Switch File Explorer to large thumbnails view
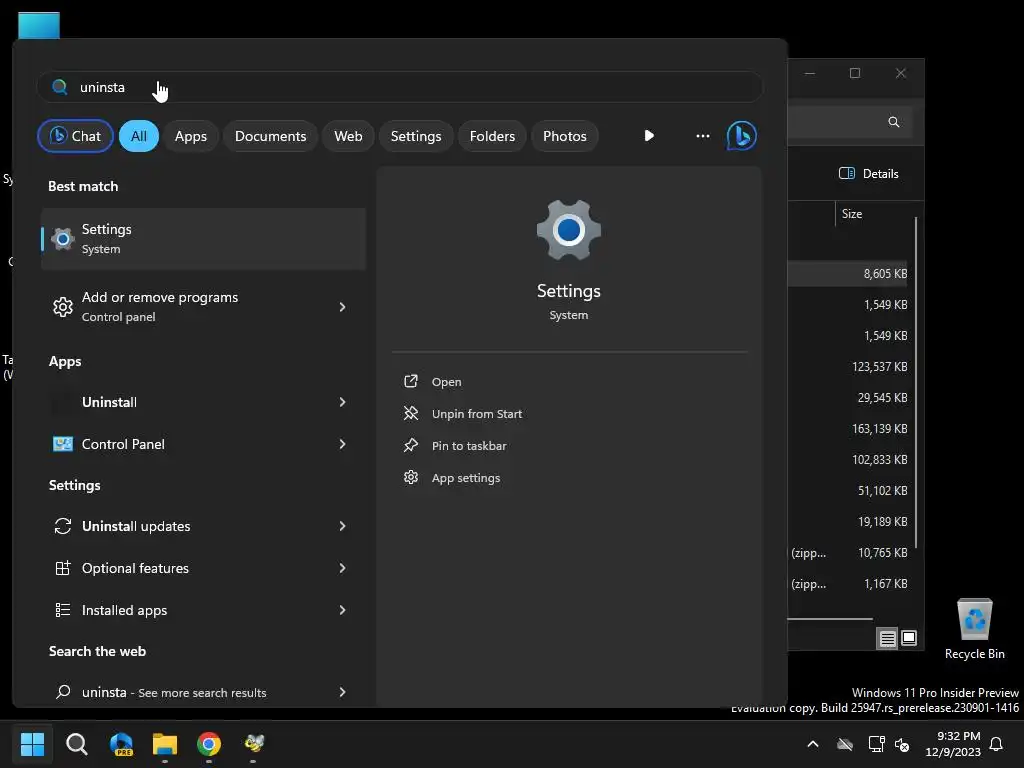The height and width of the screenshot is (768, 1024). (909, 638)
